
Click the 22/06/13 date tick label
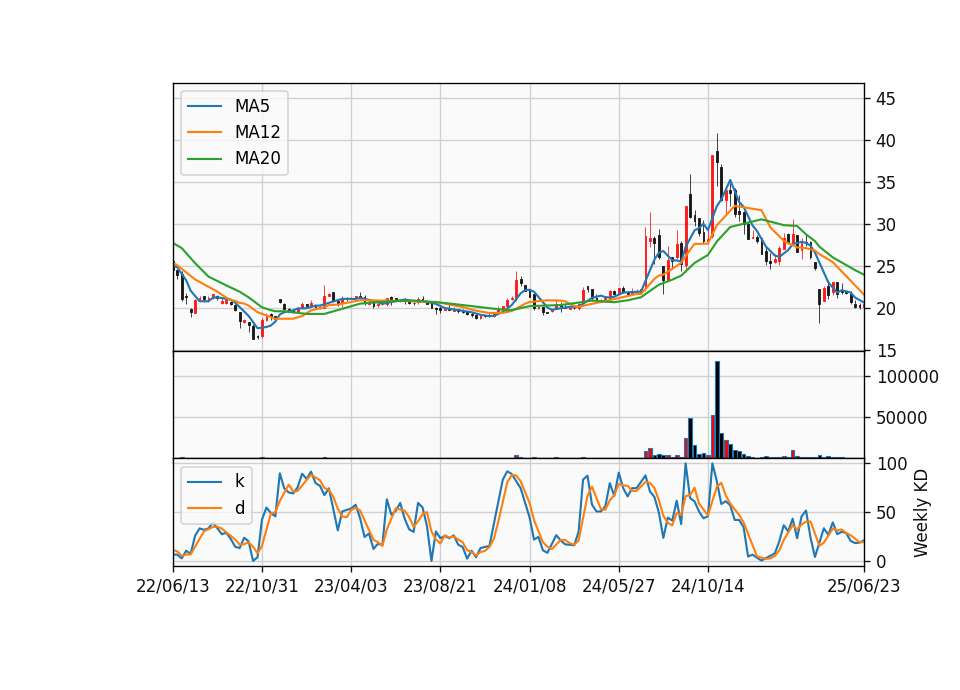coord(173,586)
